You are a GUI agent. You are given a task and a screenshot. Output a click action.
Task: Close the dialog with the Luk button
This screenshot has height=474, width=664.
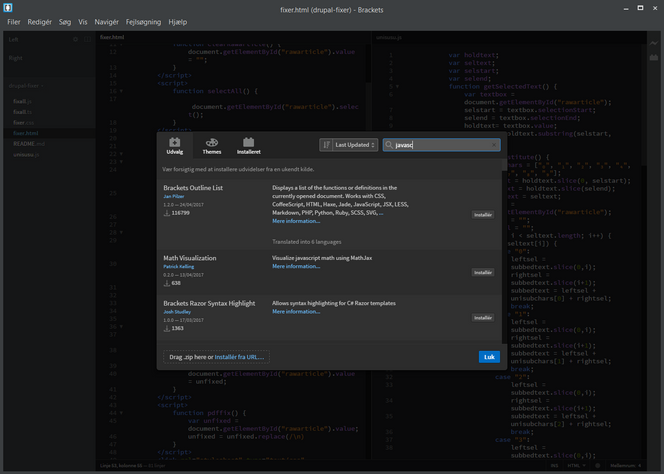tap(489, 357)
